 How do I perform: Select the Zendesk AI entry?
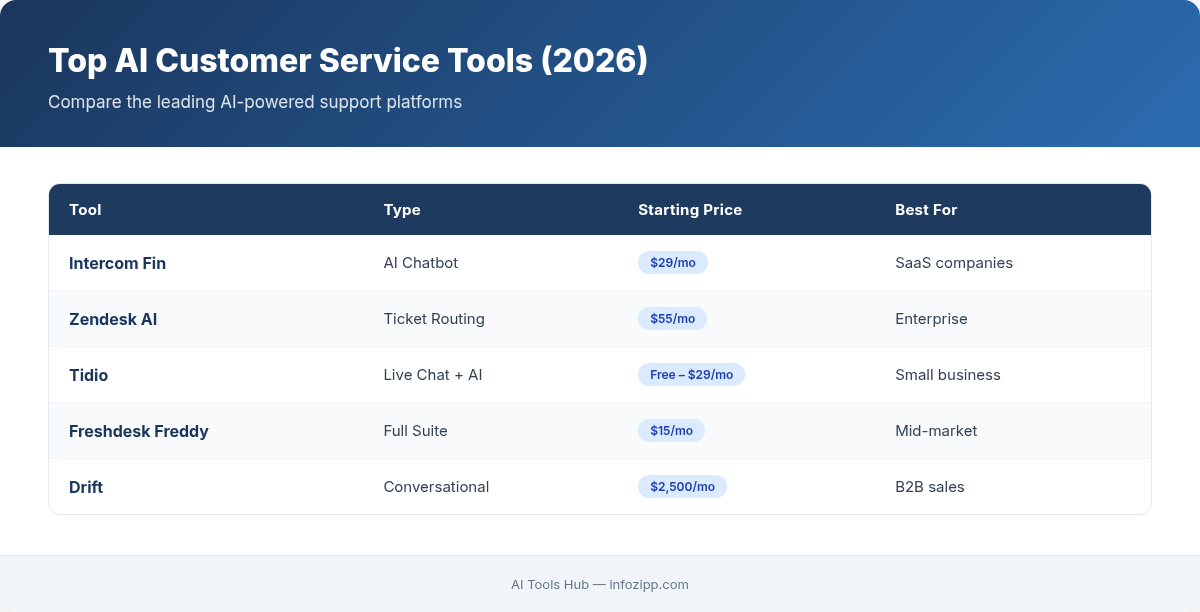[x=113, y=319]
